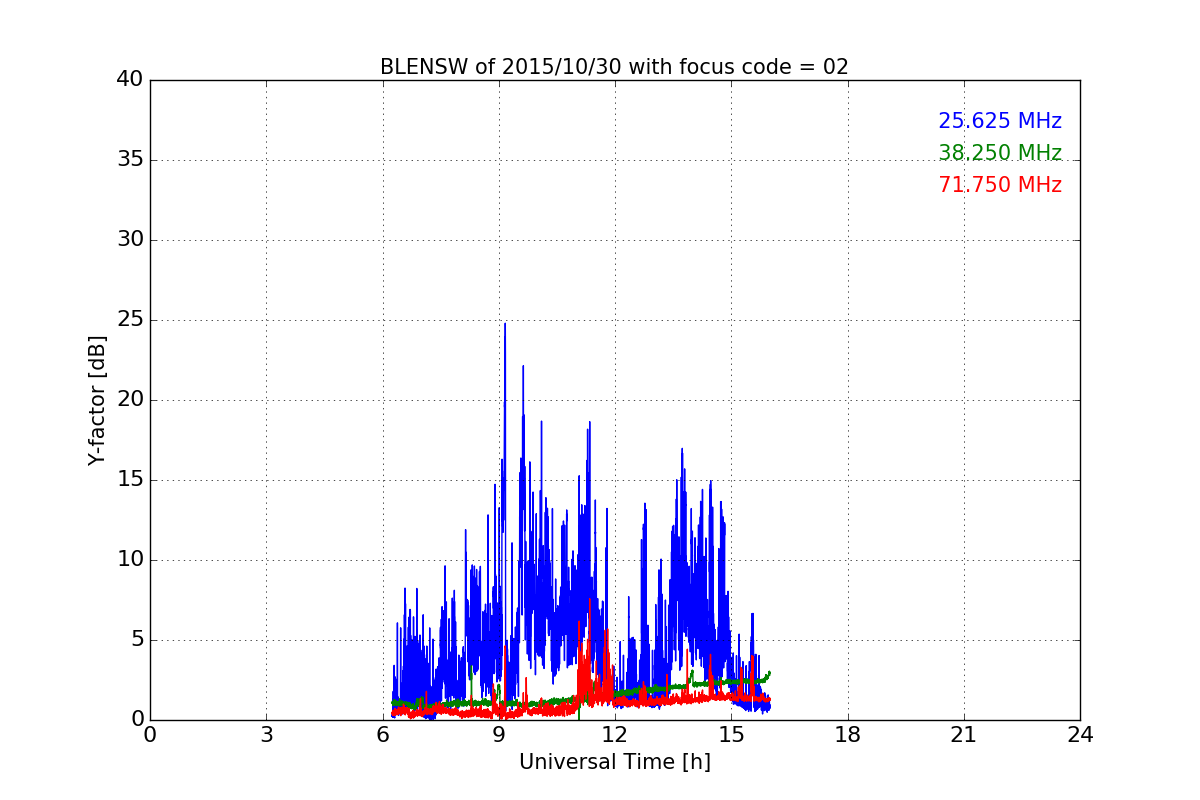Click the y-axis tick label '35'
This screenshot has width=1200, height=800.
click(x=130, y=160)
